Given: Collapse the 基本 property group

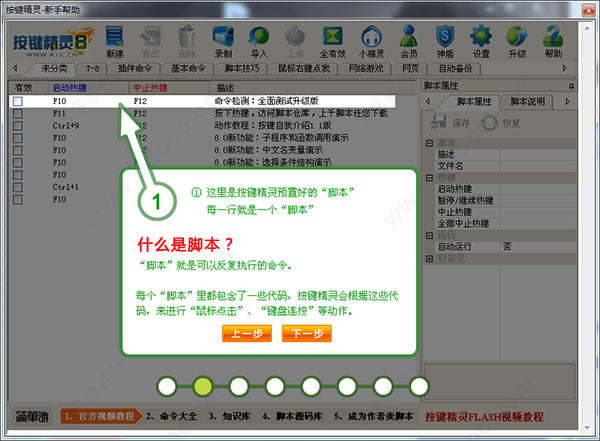Looking at the screenshot, I should (429, 143).
